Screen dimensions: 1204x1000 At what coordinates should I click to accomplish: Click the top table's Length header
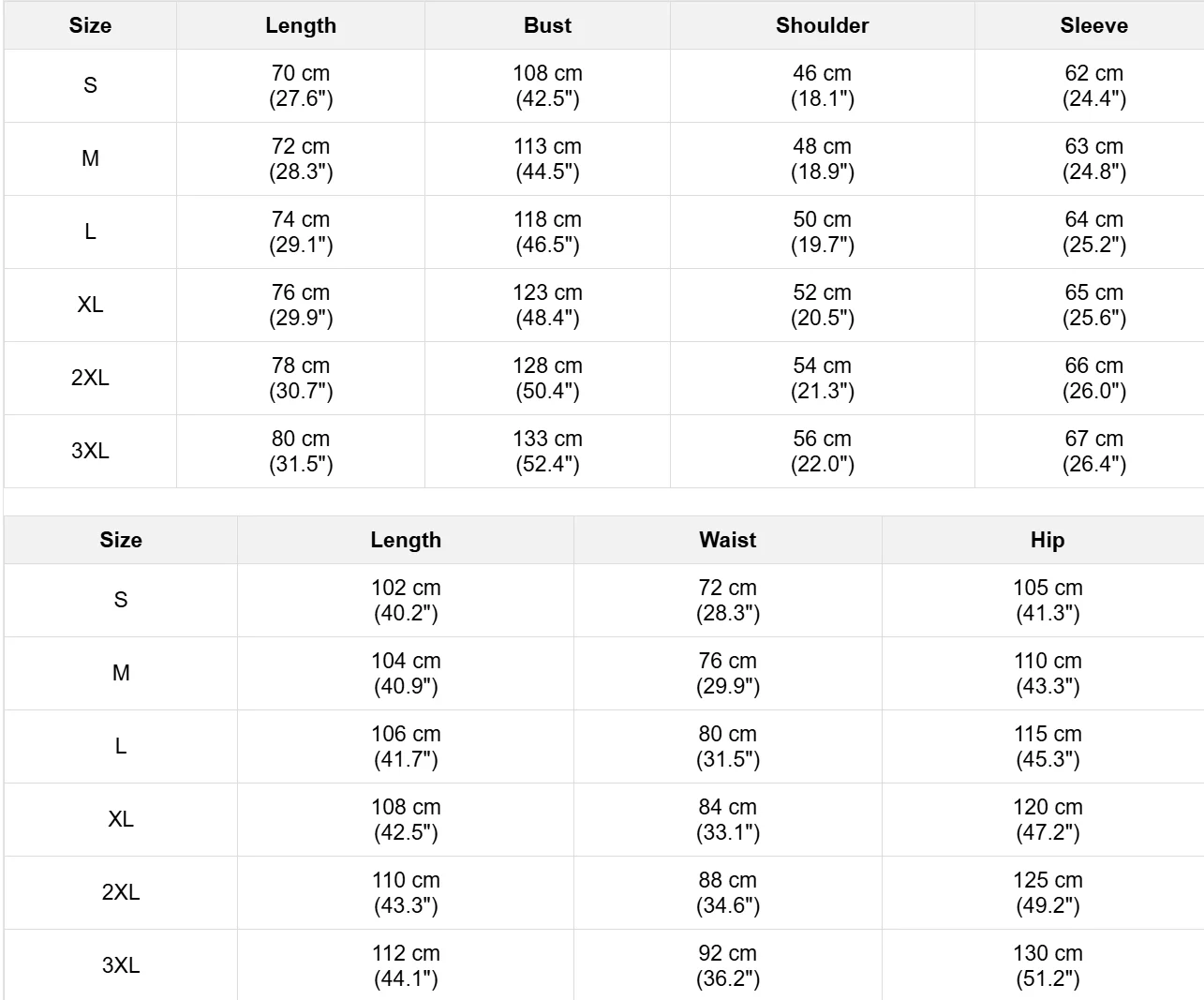click(300, 25)
